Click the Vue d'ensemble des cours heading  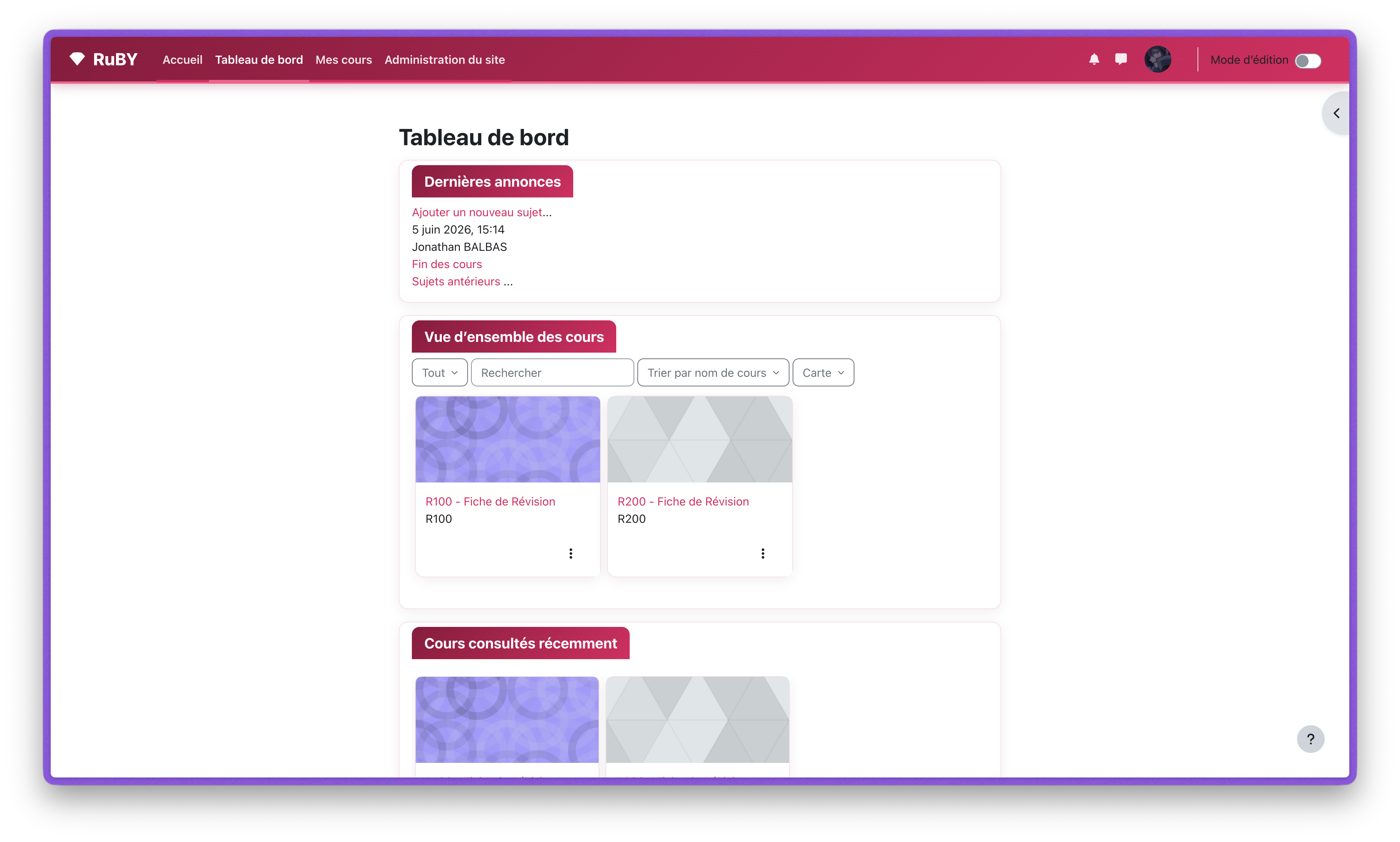tap(514, 336)
